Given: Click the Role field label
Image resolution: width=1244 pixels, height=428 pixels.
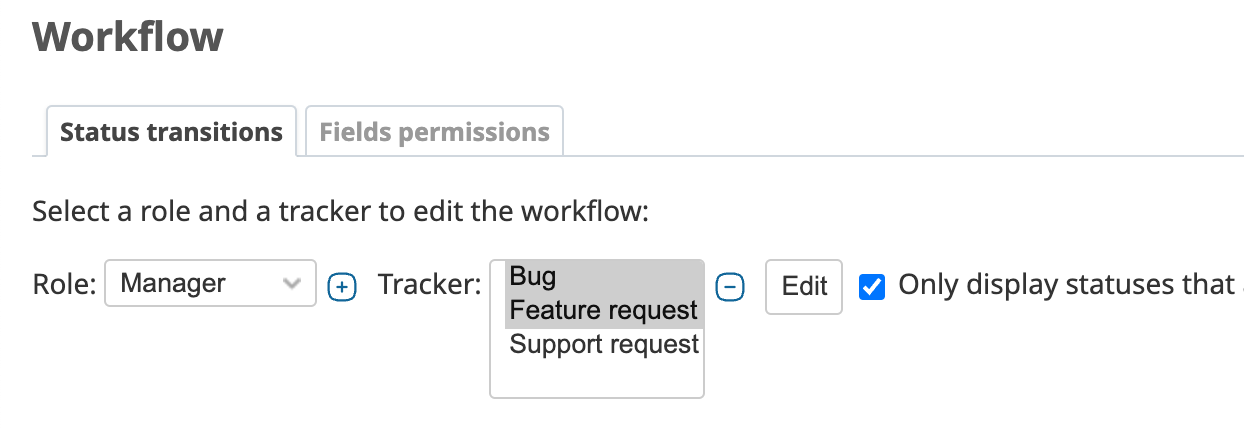Looking at the screenshot, I should (x=64, y=285).
